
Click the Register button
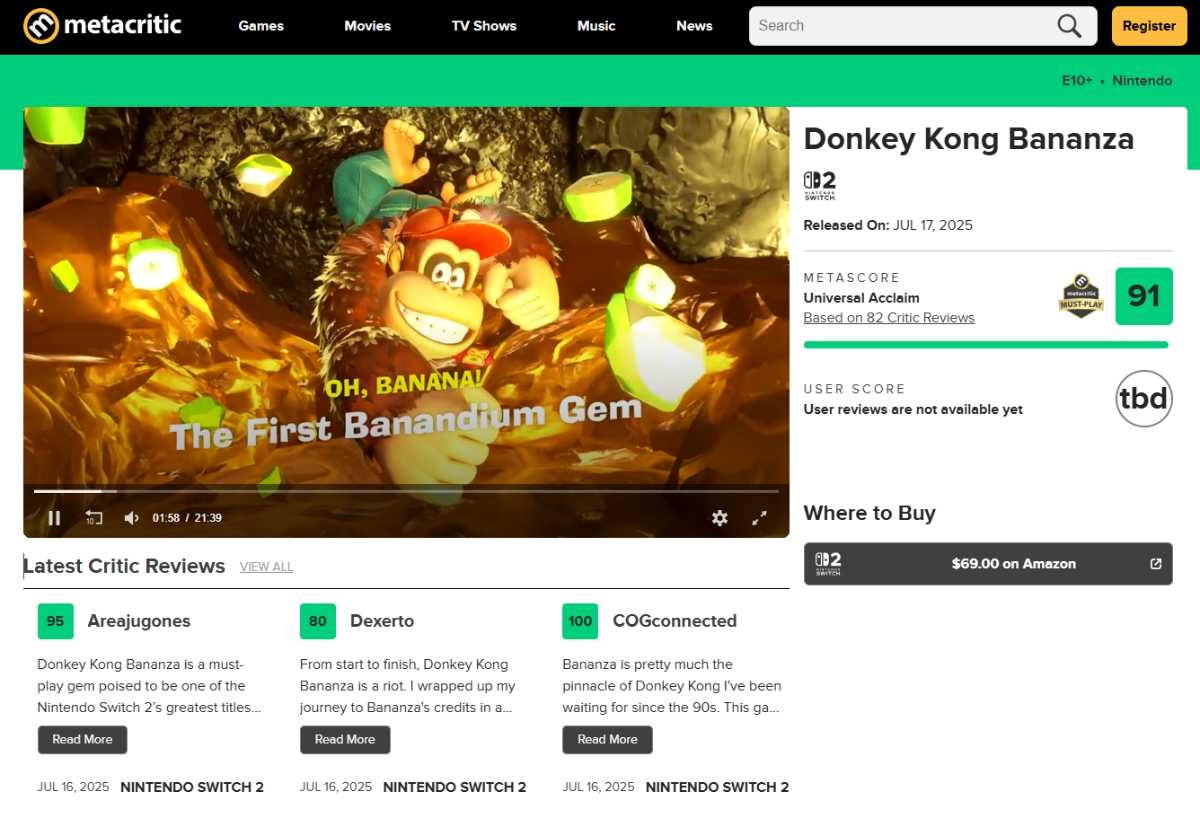(x=1148, y=26)
